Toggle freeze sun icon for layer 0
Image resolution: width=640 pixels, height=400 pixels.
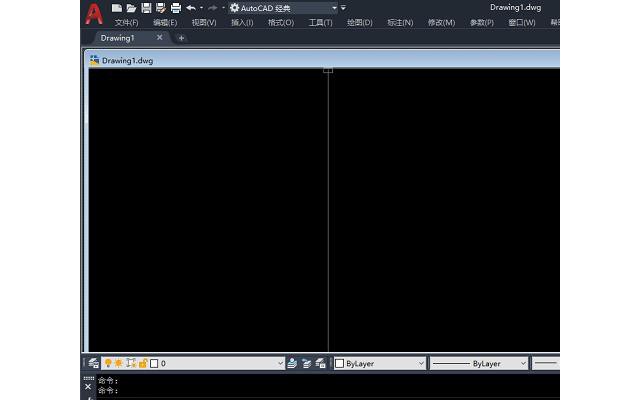[119, 363]
